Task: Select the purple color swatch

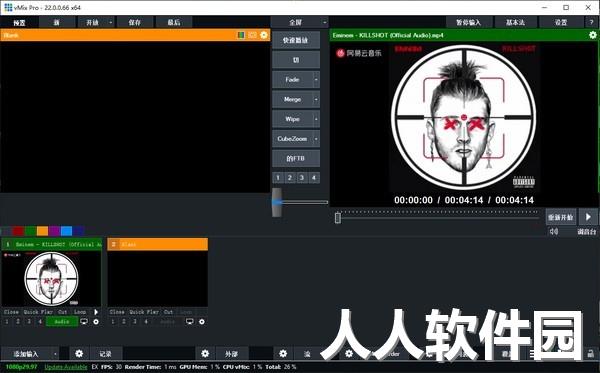Action: pos(54,231)
